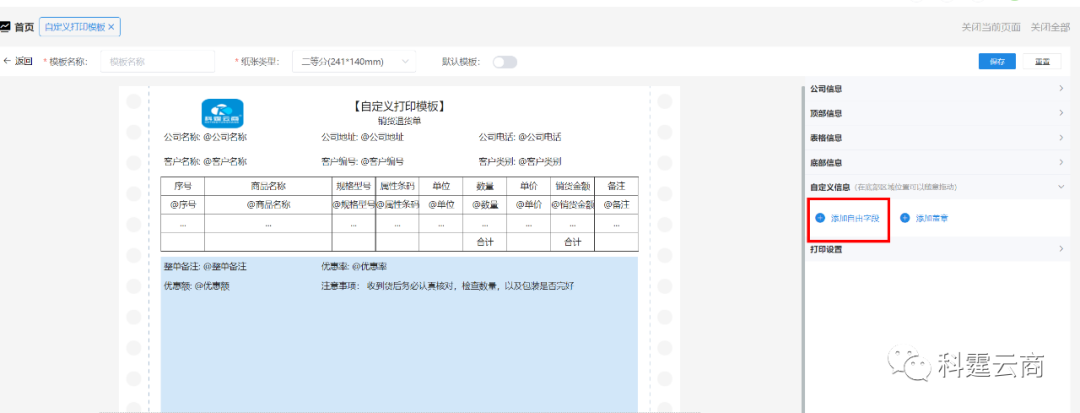Image resolution: width=1080 pixels, height=413 pixels.
Task: Close the 自定义打印模板 tab with its X
Action: coord(112,27)
